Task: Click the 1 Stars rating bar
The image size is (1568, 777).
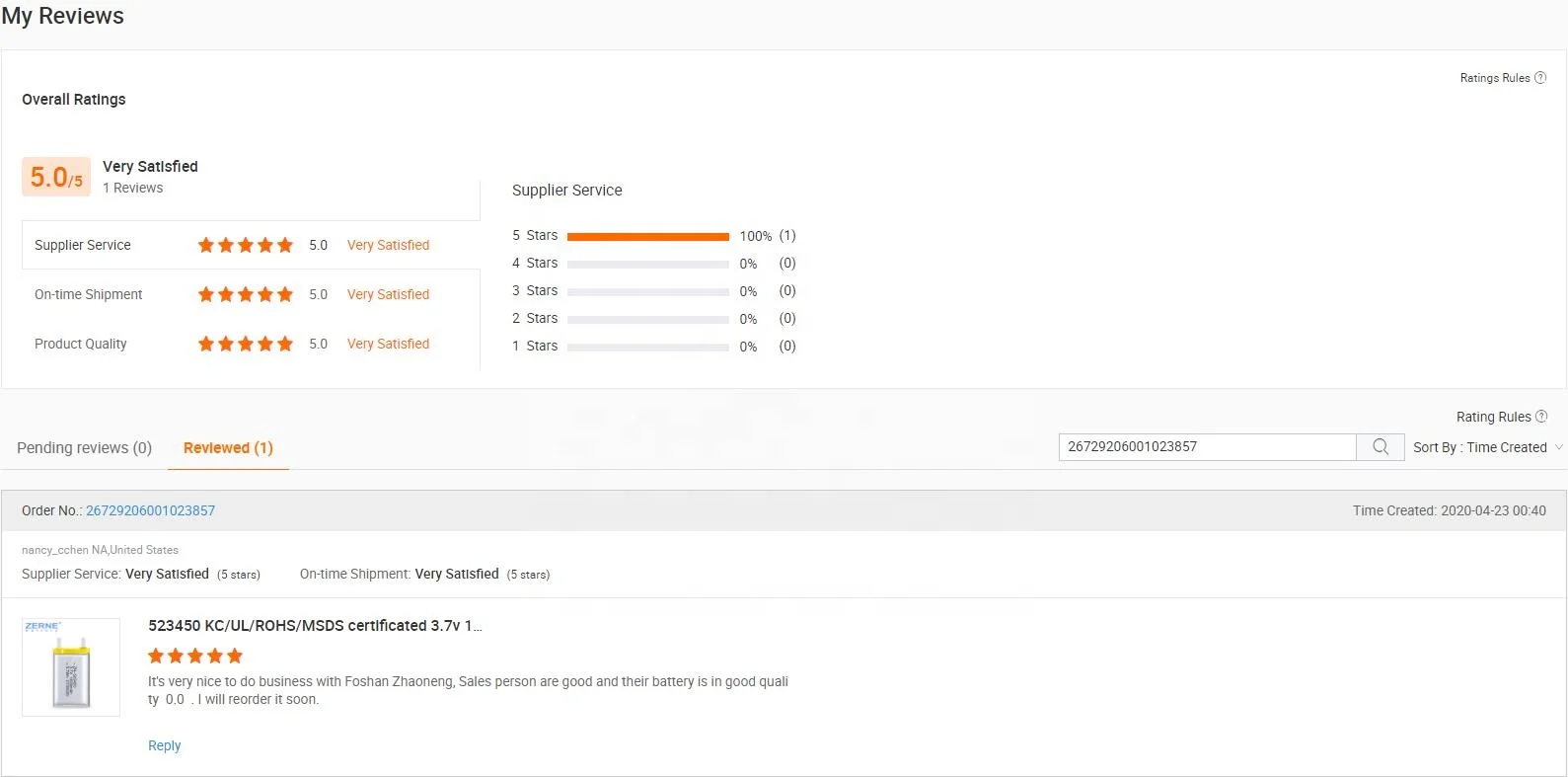Action: [648, 347]
